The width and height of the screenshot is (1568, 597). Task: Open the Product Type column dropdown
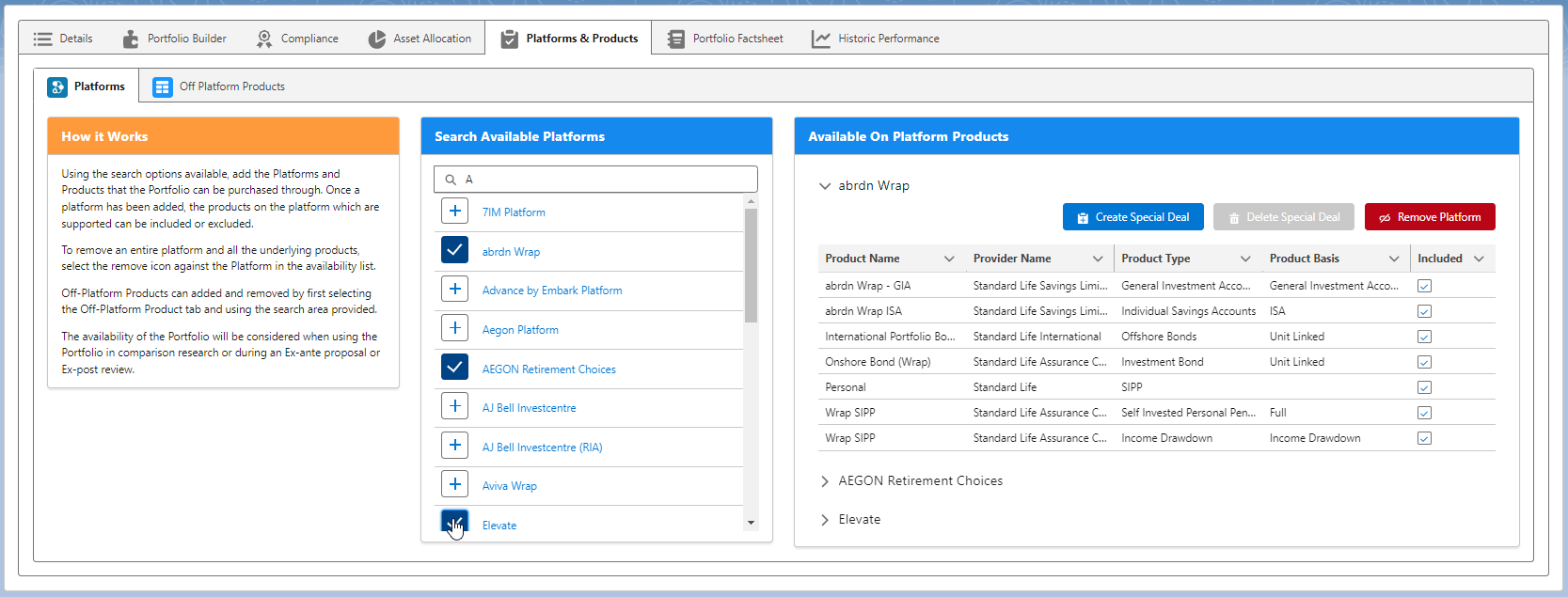1245,259
